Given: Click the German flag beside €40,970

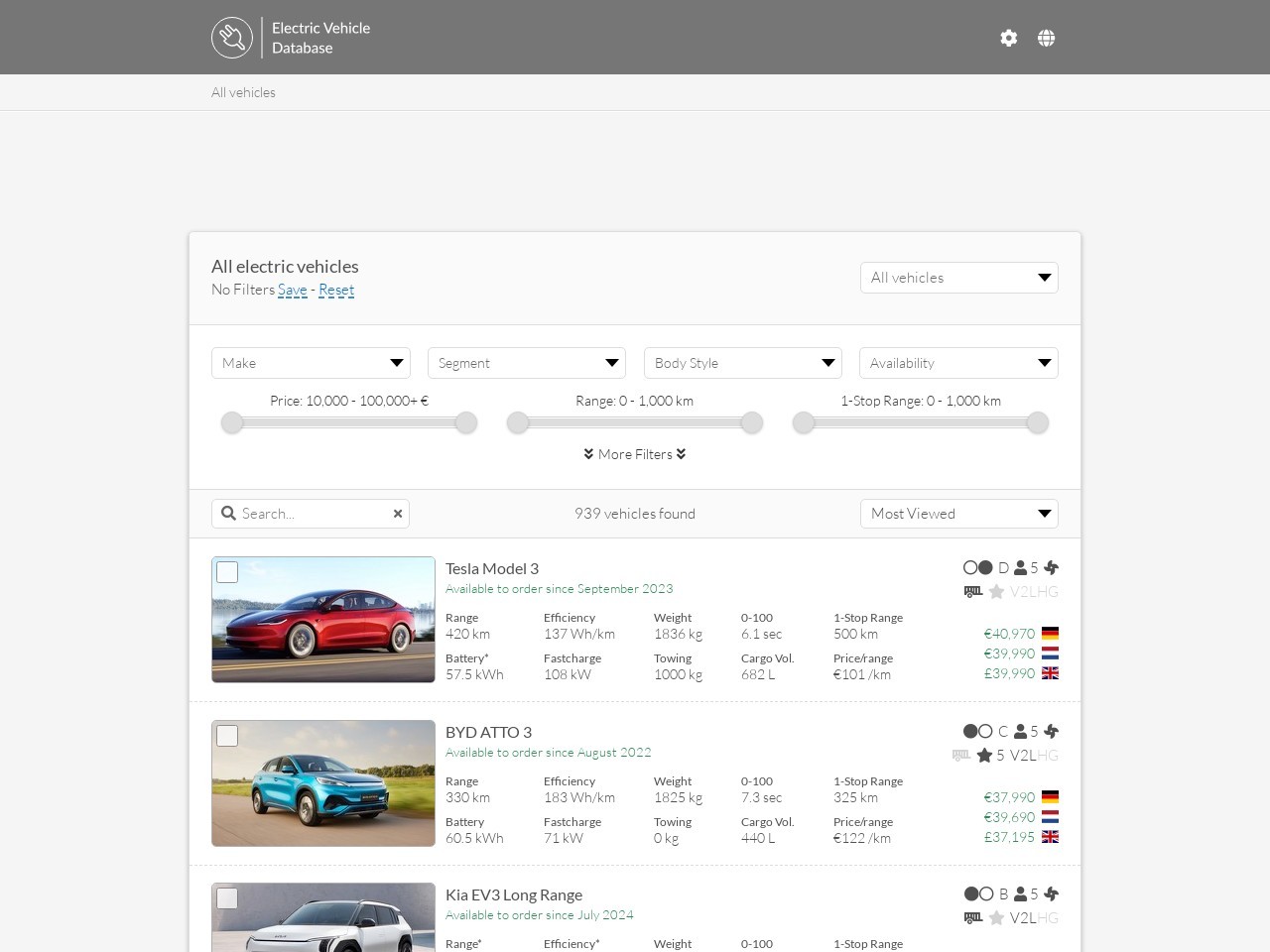Looking at the screenshot, I should (1050, 634).
